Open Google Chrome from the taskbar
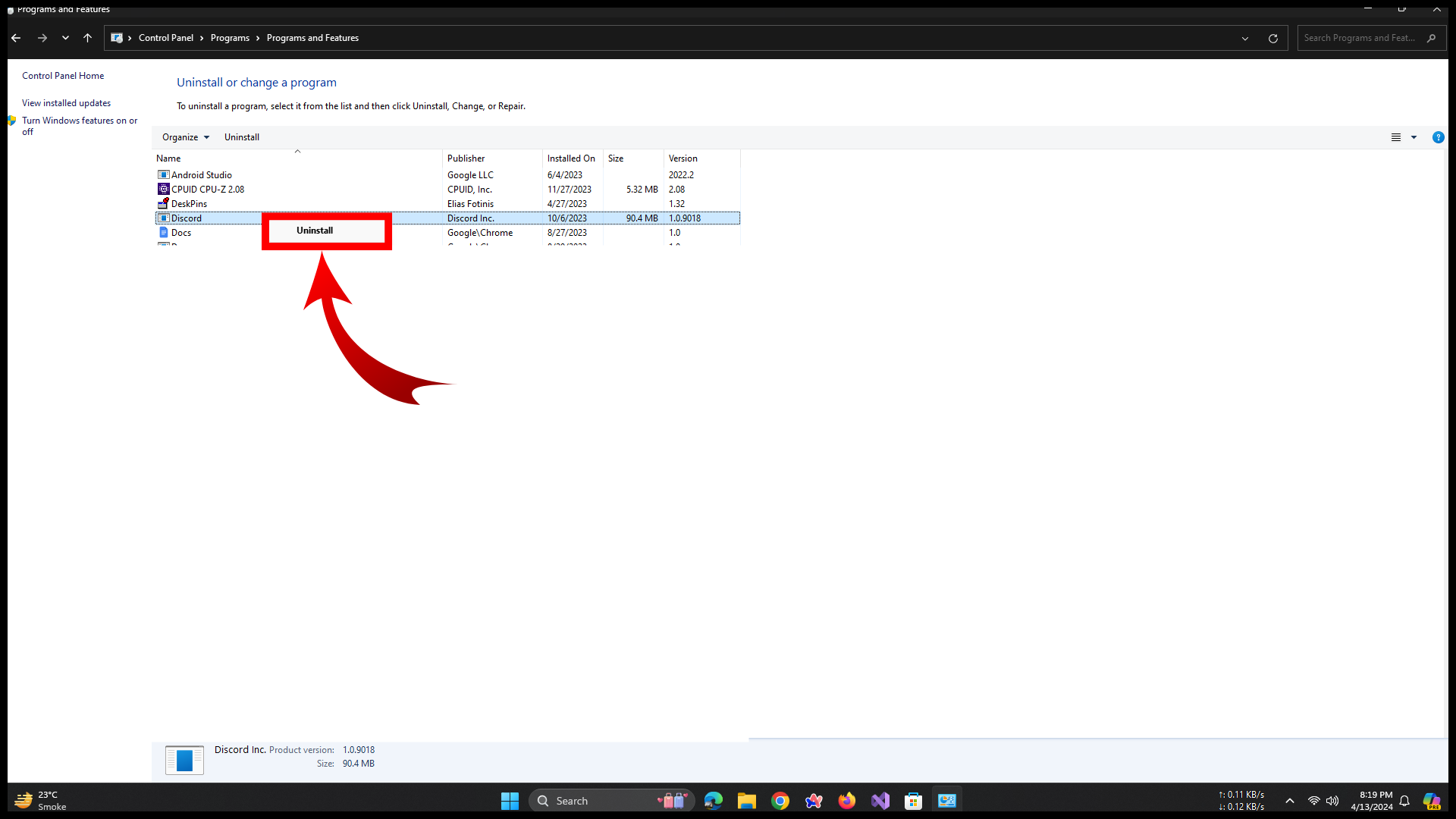1456x819 pixels. (780, 801)
